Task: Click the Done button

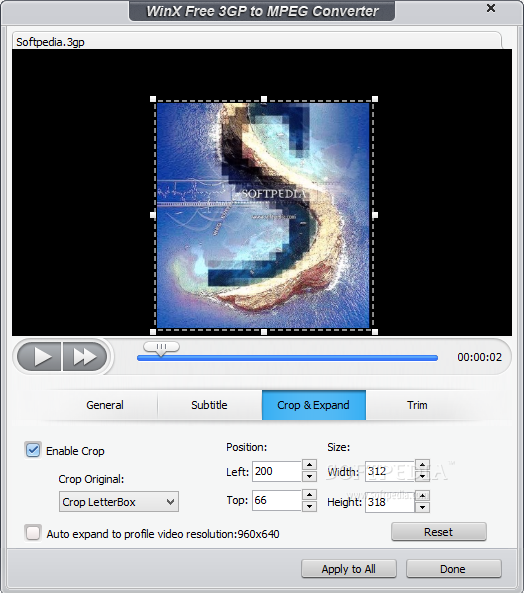Action: pyautogui.click(x=454, y=569)
